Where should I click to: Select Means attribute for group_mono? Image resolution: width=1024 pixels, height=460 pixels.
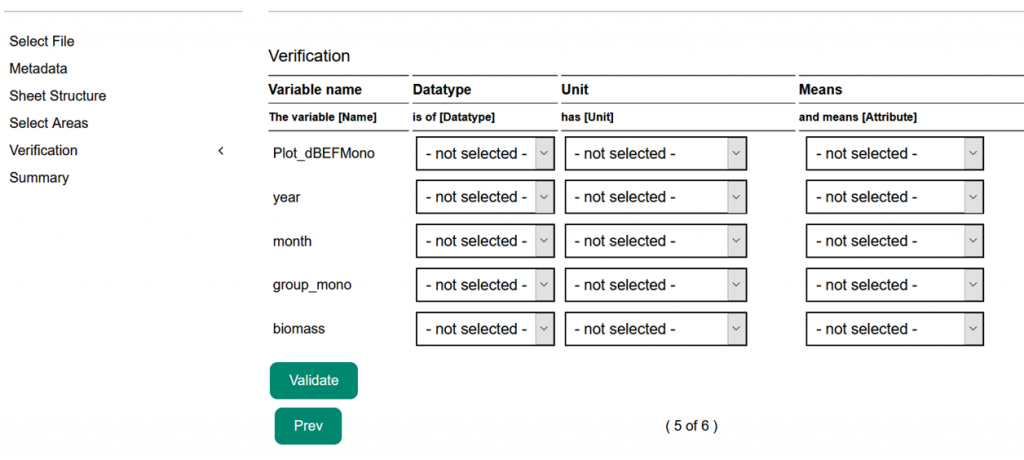coord(895,285)
